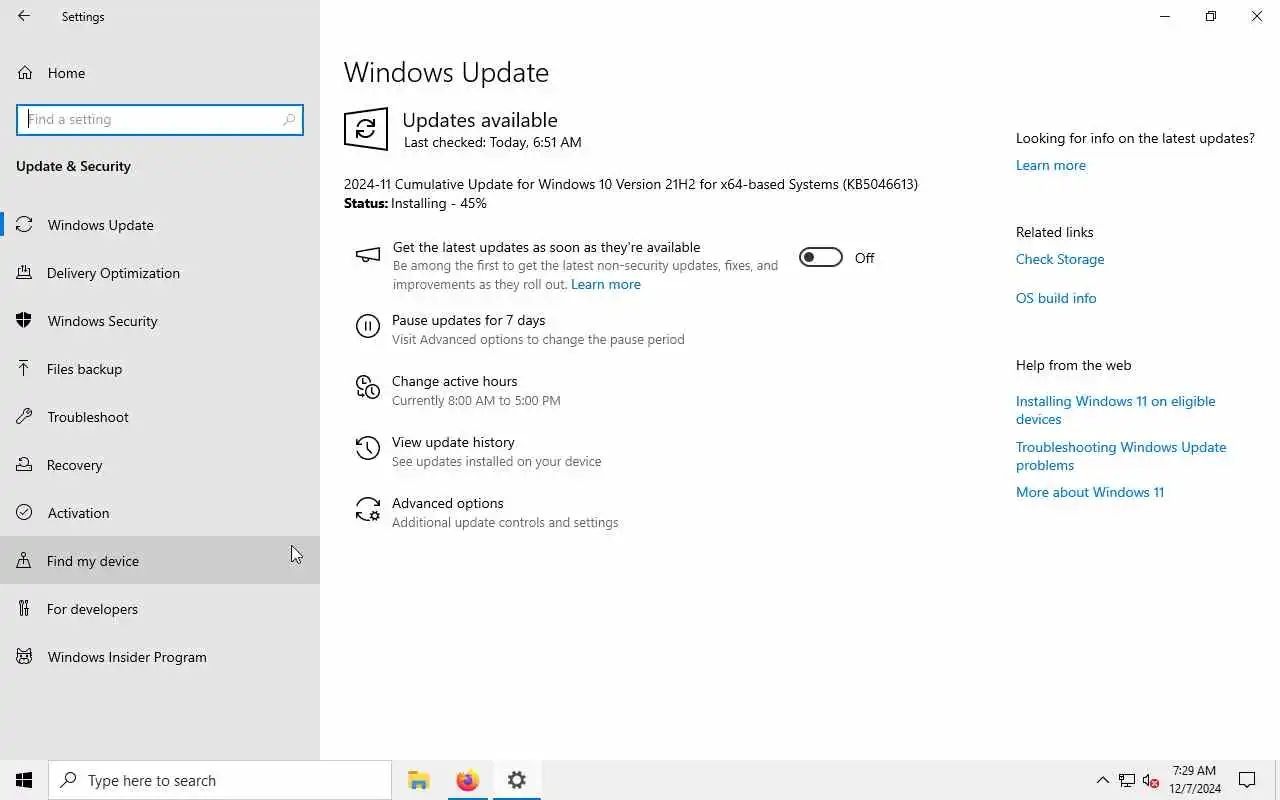Open the Delivery Optimization sidebar icon
The width and height of the screenshot is (1280, 800).
pyautogui.click(x=25, y=273)
